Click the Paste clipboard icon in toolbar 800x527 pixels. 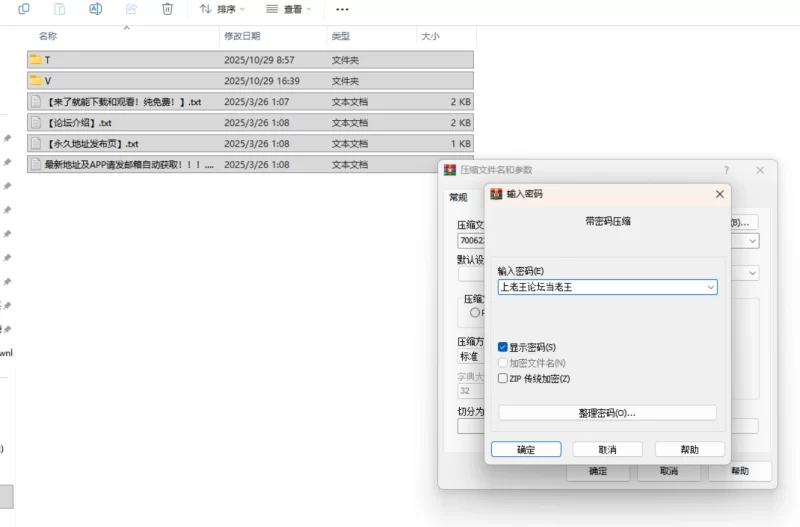[59, 9]
